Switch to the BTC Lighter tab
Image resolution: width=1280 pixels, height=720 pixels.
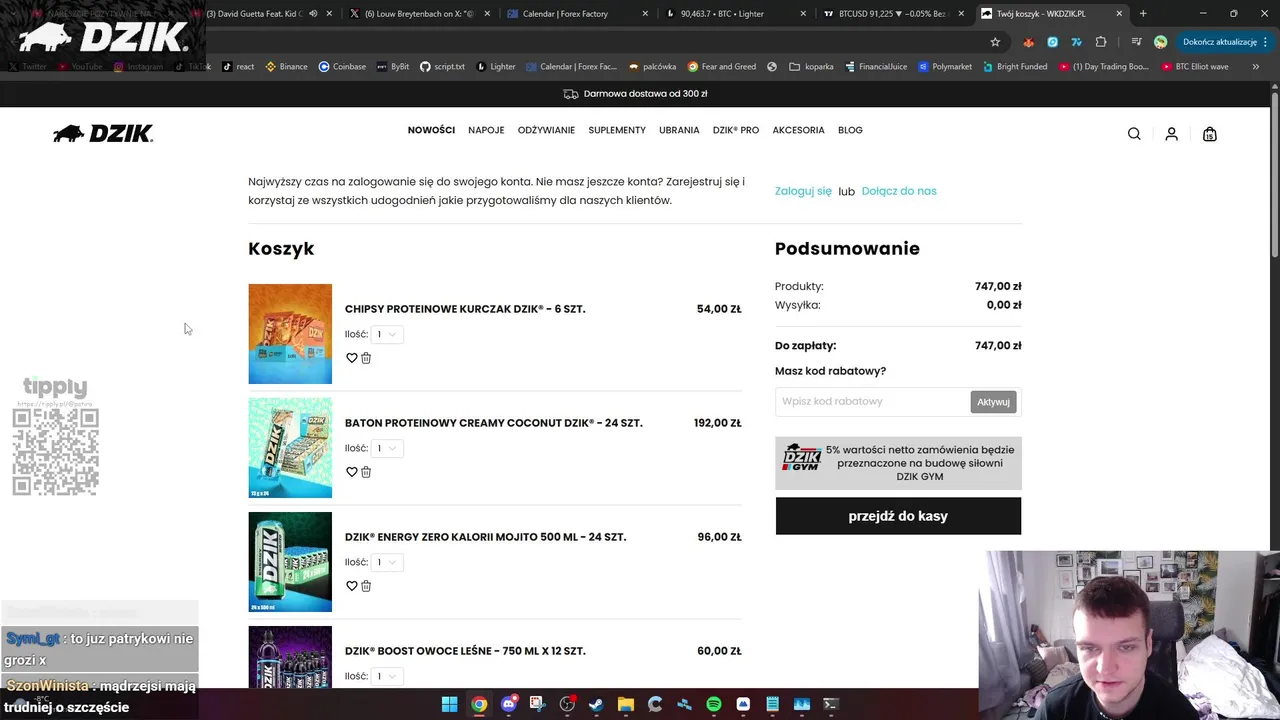click(x=732, y=14)
